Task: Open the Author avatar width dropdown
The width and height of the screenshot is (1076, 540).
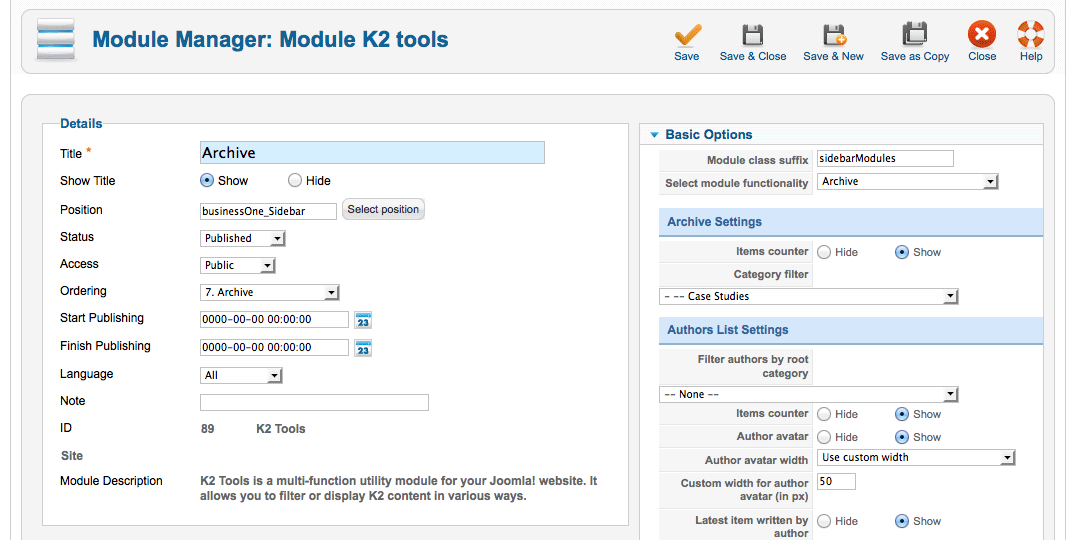Action: (915, 458)
